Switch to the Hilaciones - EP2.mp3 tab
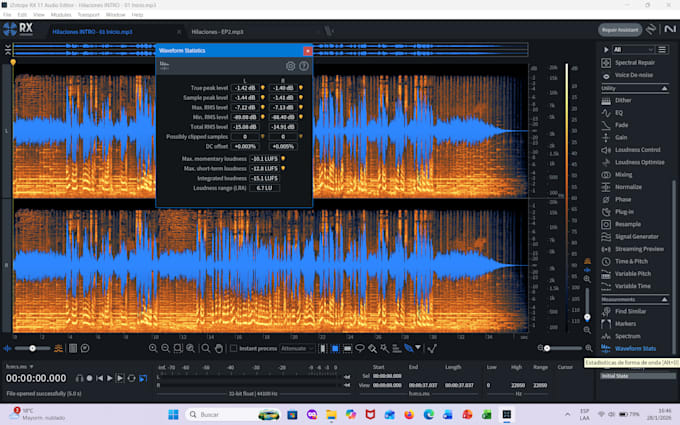Screen dimensions: 680x425 pos(218,32)
